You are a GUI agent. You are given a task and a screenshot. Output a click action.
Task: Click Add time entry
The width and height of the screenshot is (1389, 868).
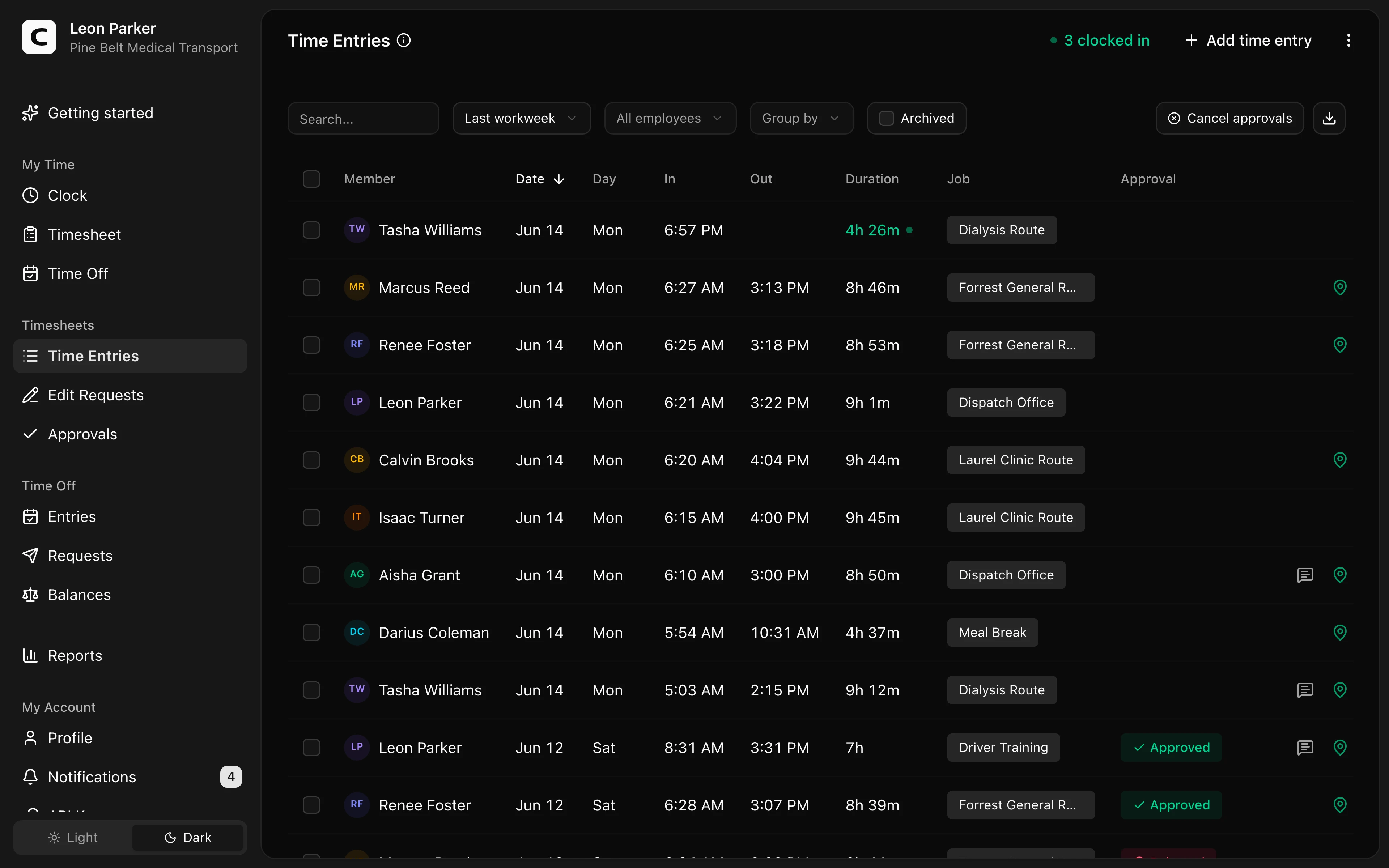(x=1248, y=40)
